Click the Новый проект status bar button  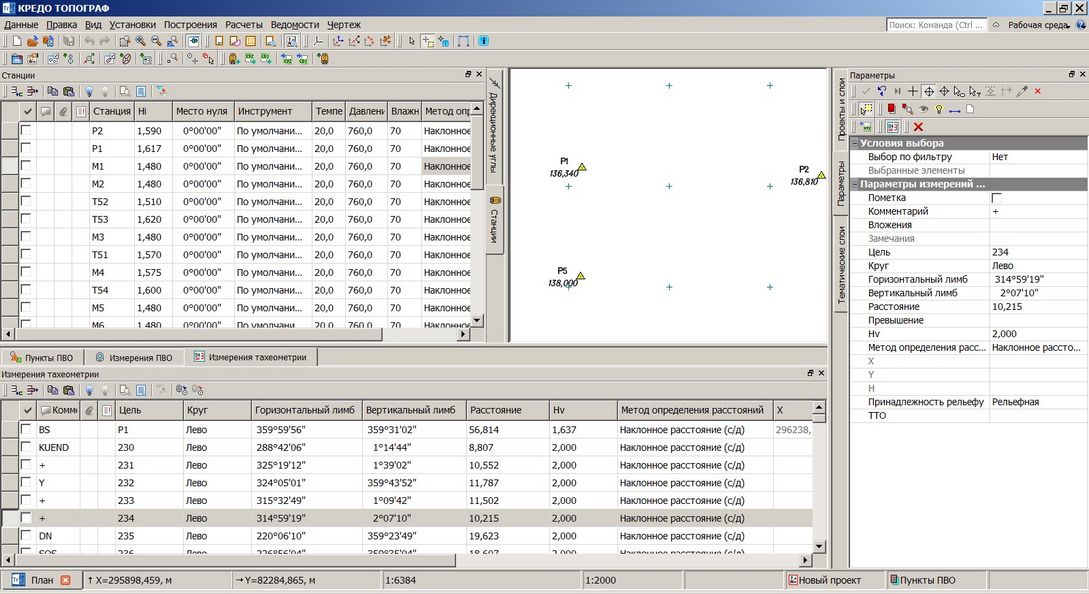(825, 580)
